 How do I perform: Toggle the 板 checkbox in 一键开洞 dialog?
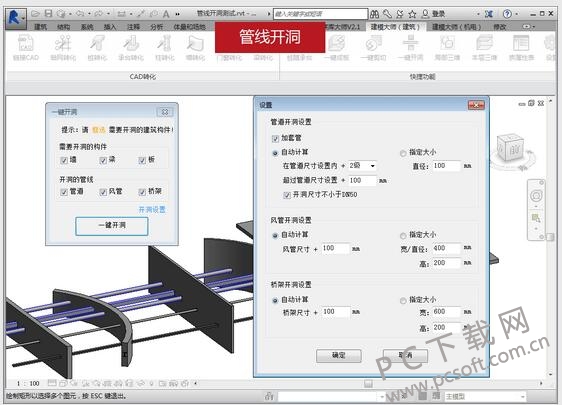pos(142,160)
